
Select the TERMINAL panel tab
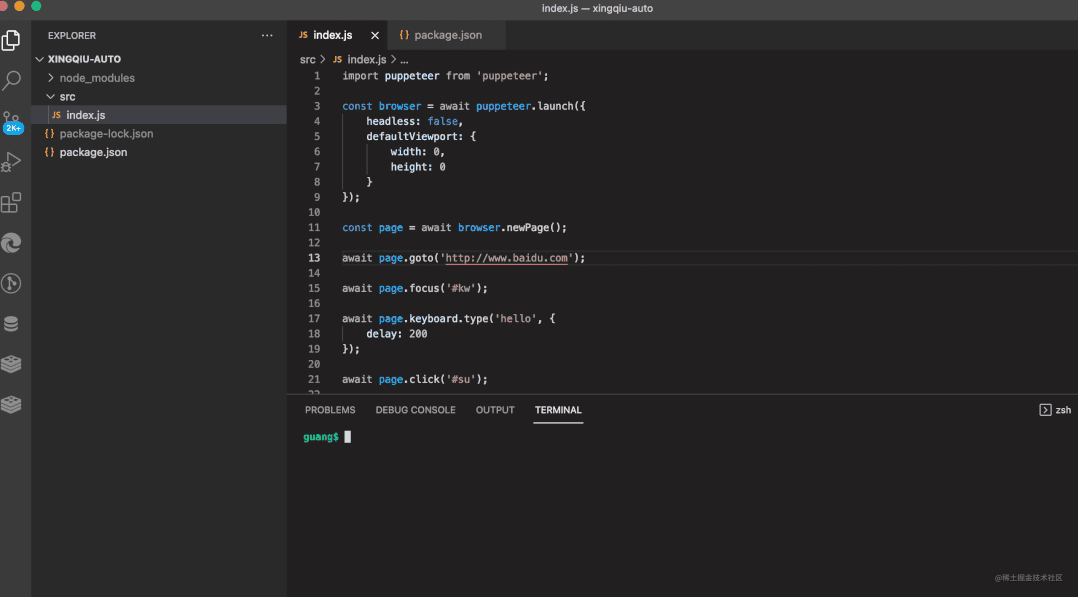click(x=558, y=410)
